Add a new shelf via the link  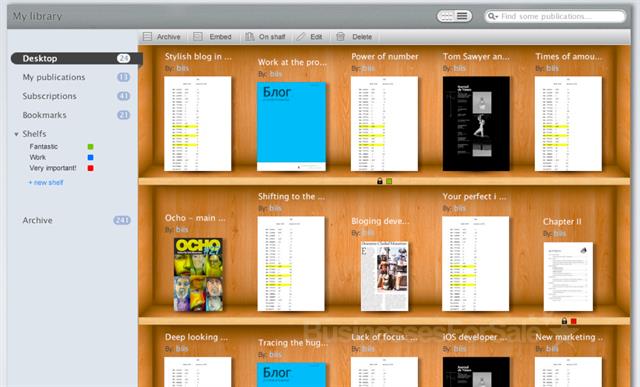point(46,182)
